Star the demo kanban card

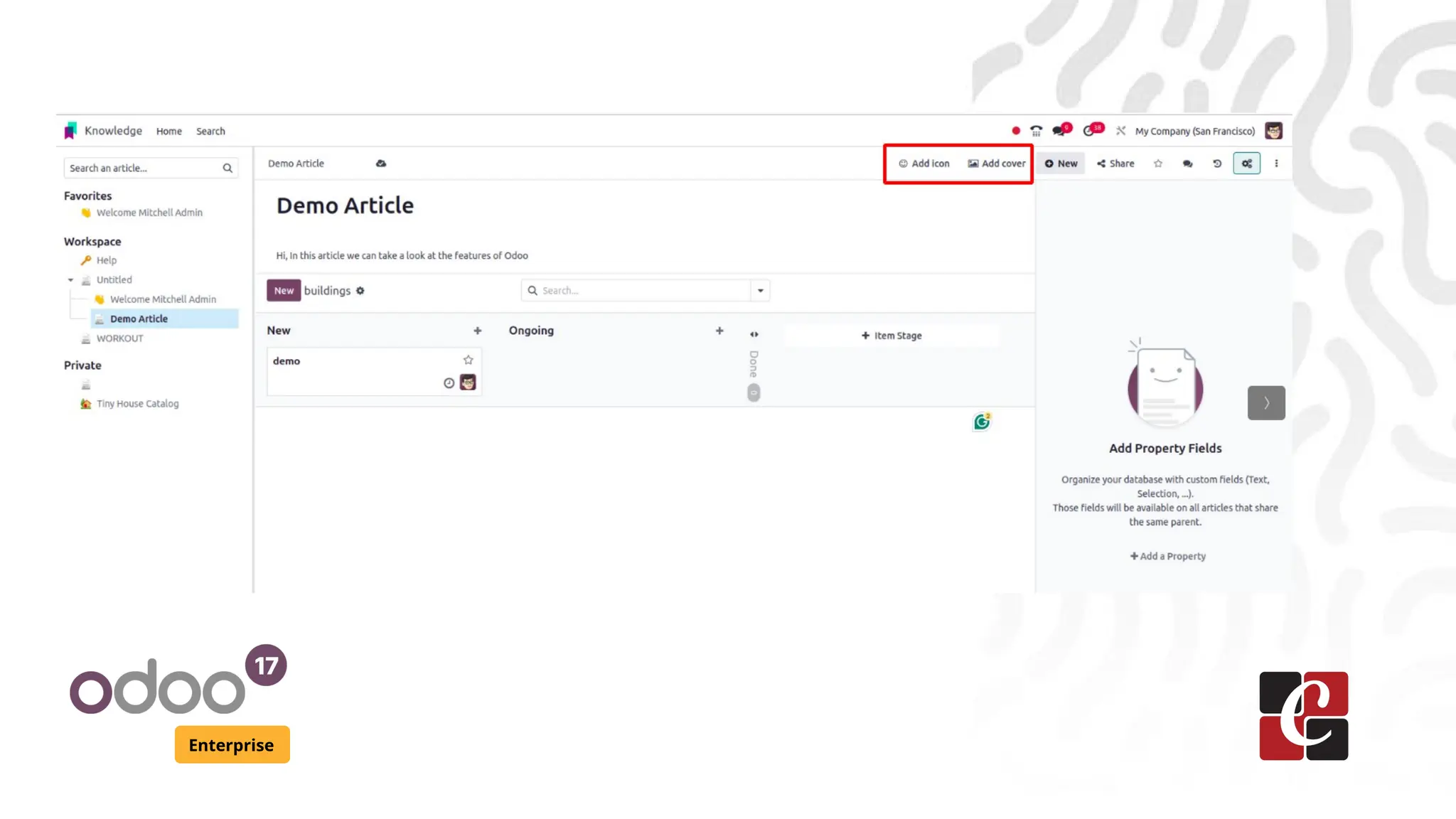pos(468,360)
